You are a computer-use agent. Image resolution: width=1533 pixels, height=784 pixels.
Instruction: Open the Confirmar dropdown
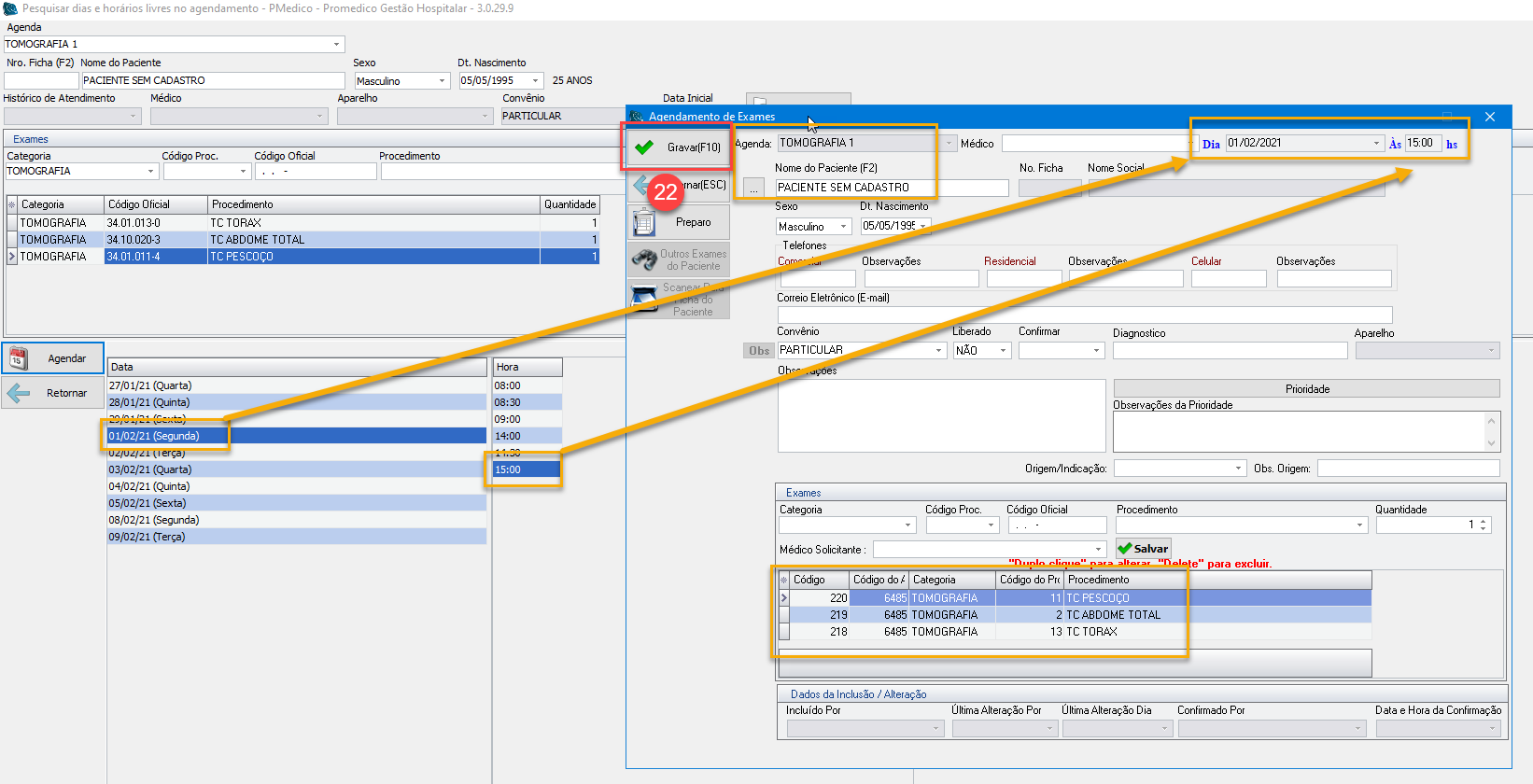[1097, 351]
